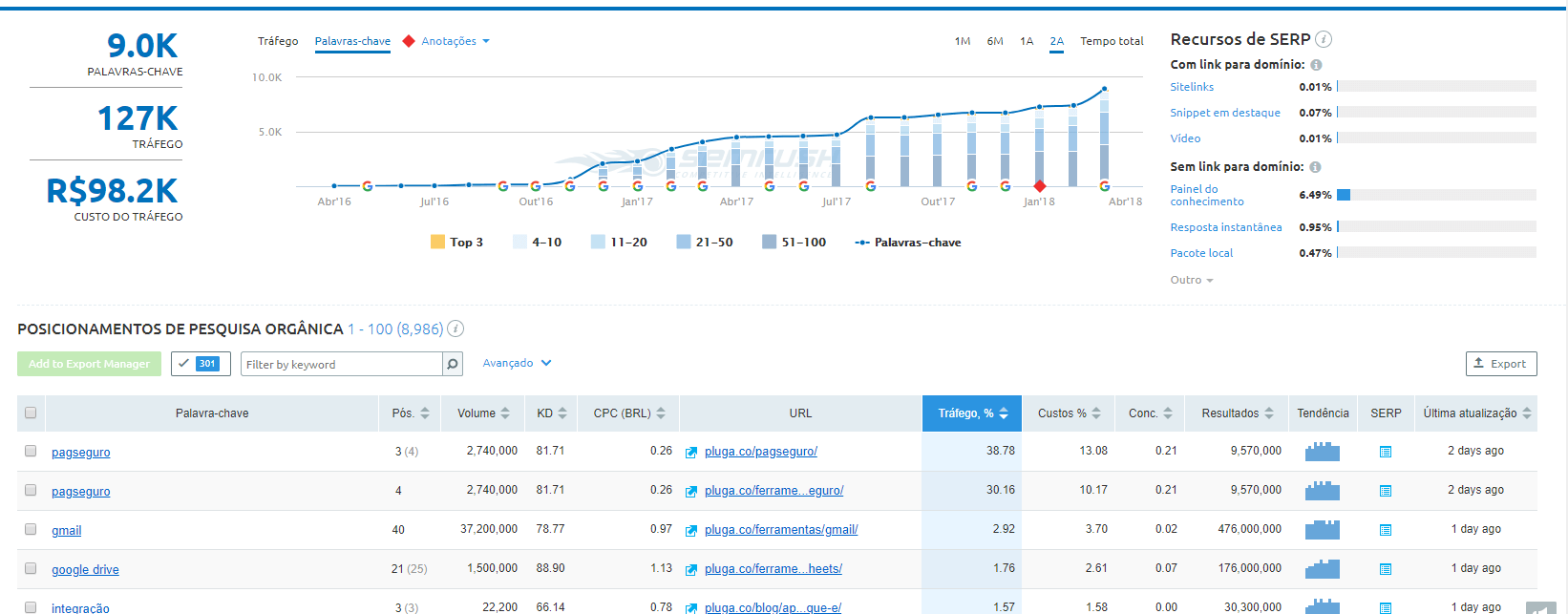This screenshot has width=1568, height=614.
Task: Toggle the 11–20 legend series
Action: (619, 243)
